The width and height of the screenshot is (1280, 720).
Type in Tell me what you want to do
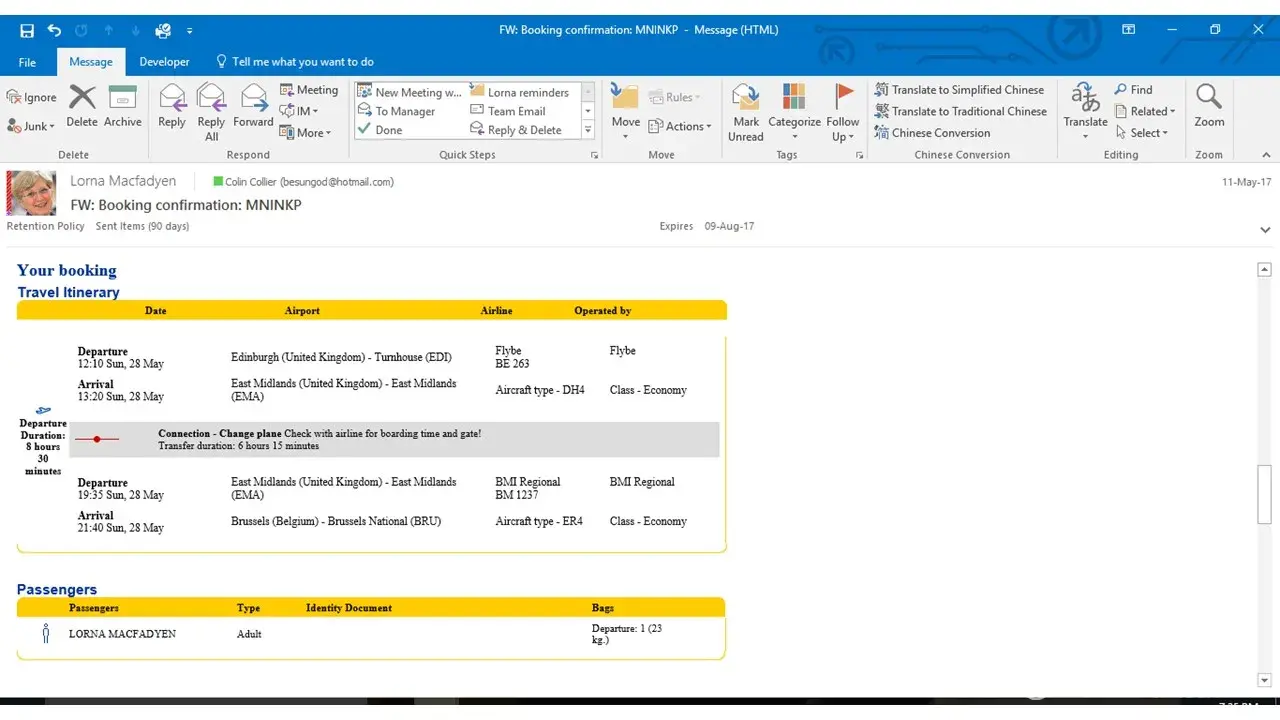302,62
